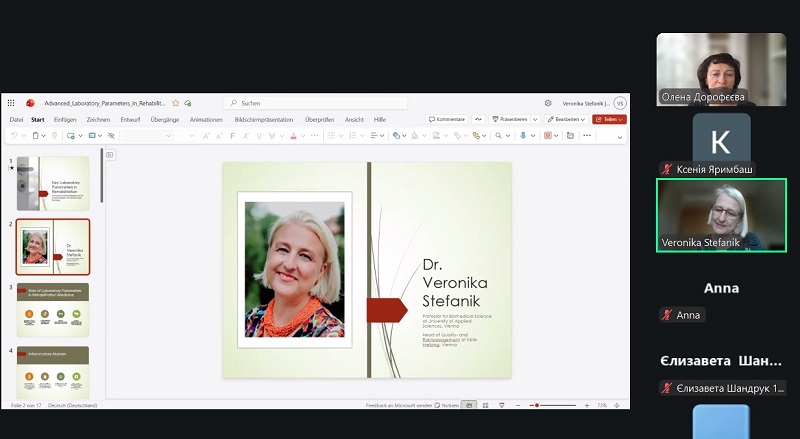This screenshot has width=800, height=439.
Task: Click the VS account avatar
Action: tap(620, 103)
